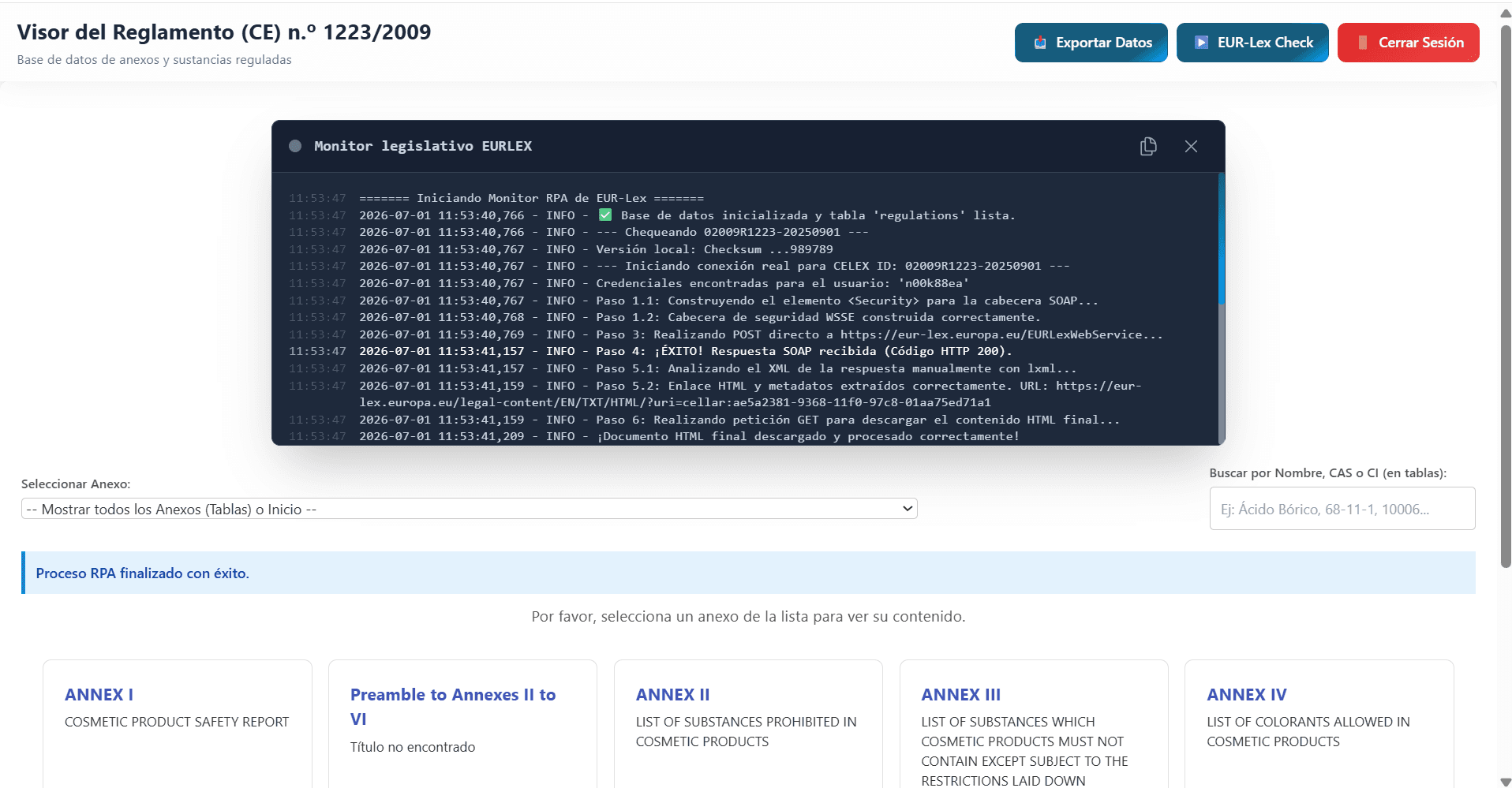Open the ANNEX IV colorants card

pos(1319,723)
